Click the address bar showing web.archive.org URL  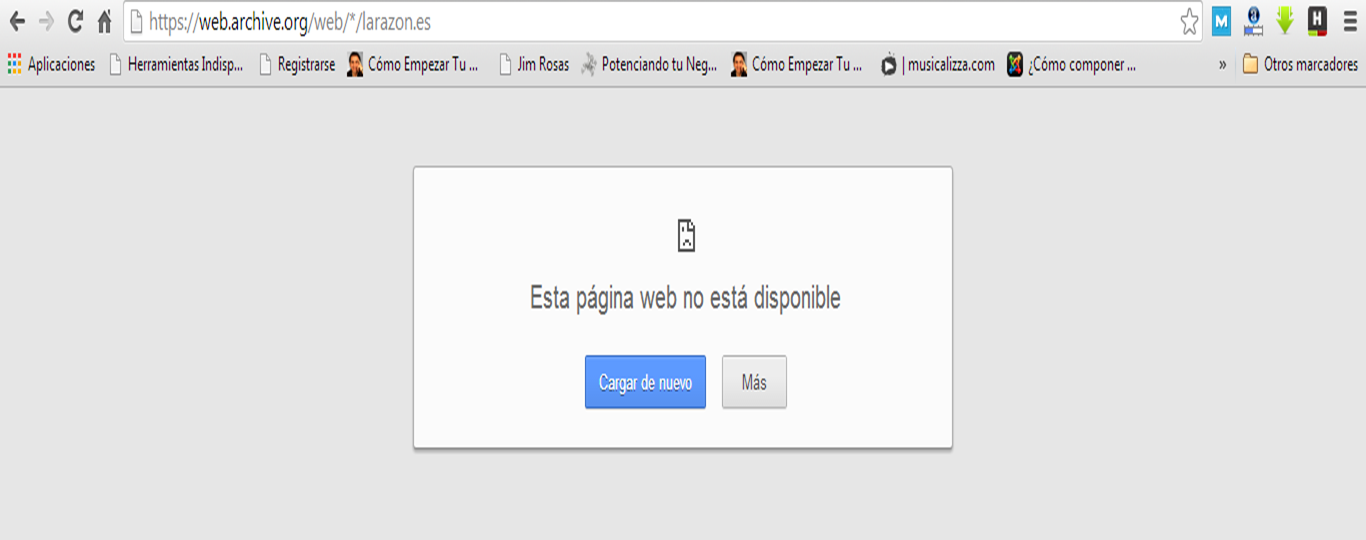pyautogui.click(x=650, y=21)
